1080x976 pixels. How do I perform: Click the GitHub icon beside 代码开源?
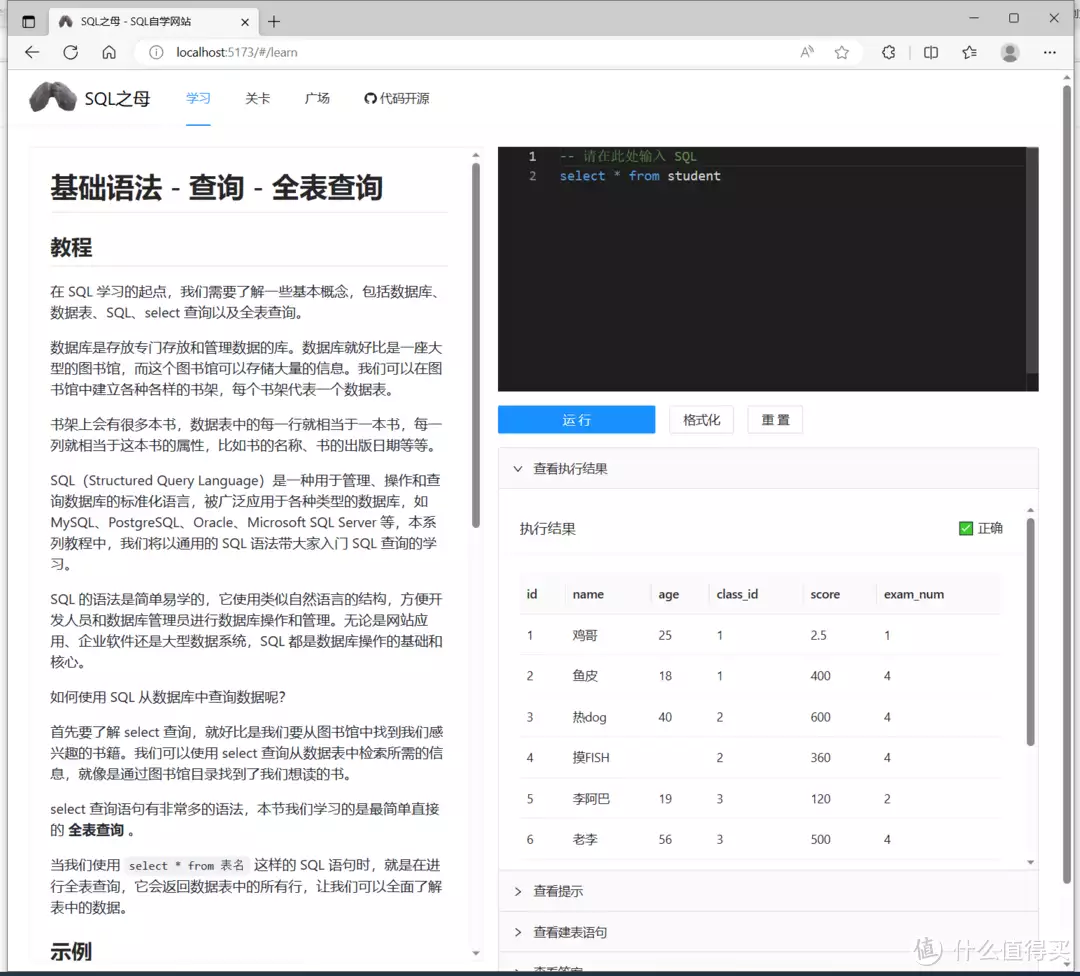[370, 98]
